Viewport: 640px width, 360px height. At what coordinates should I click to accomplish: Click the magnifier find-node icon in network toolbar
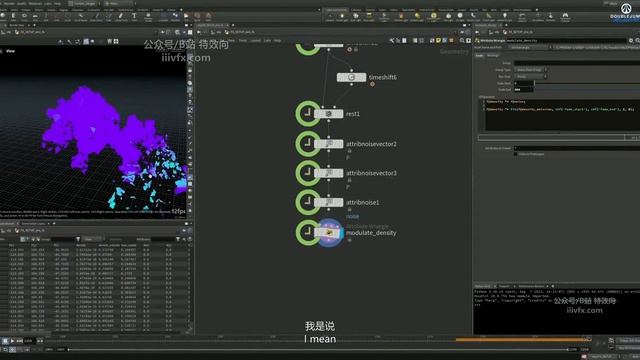click(462, 40)
